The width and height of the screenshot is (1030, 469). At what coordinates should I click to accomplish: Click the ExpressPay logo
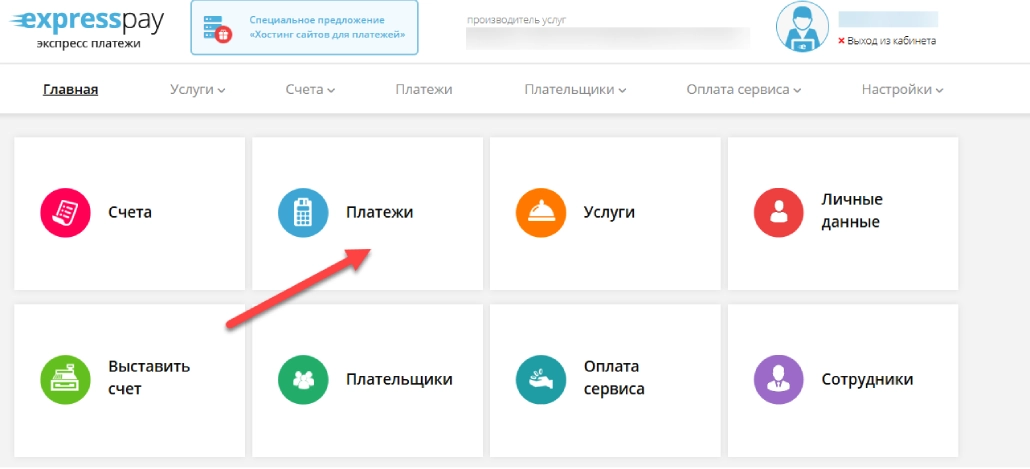point(87,28)
